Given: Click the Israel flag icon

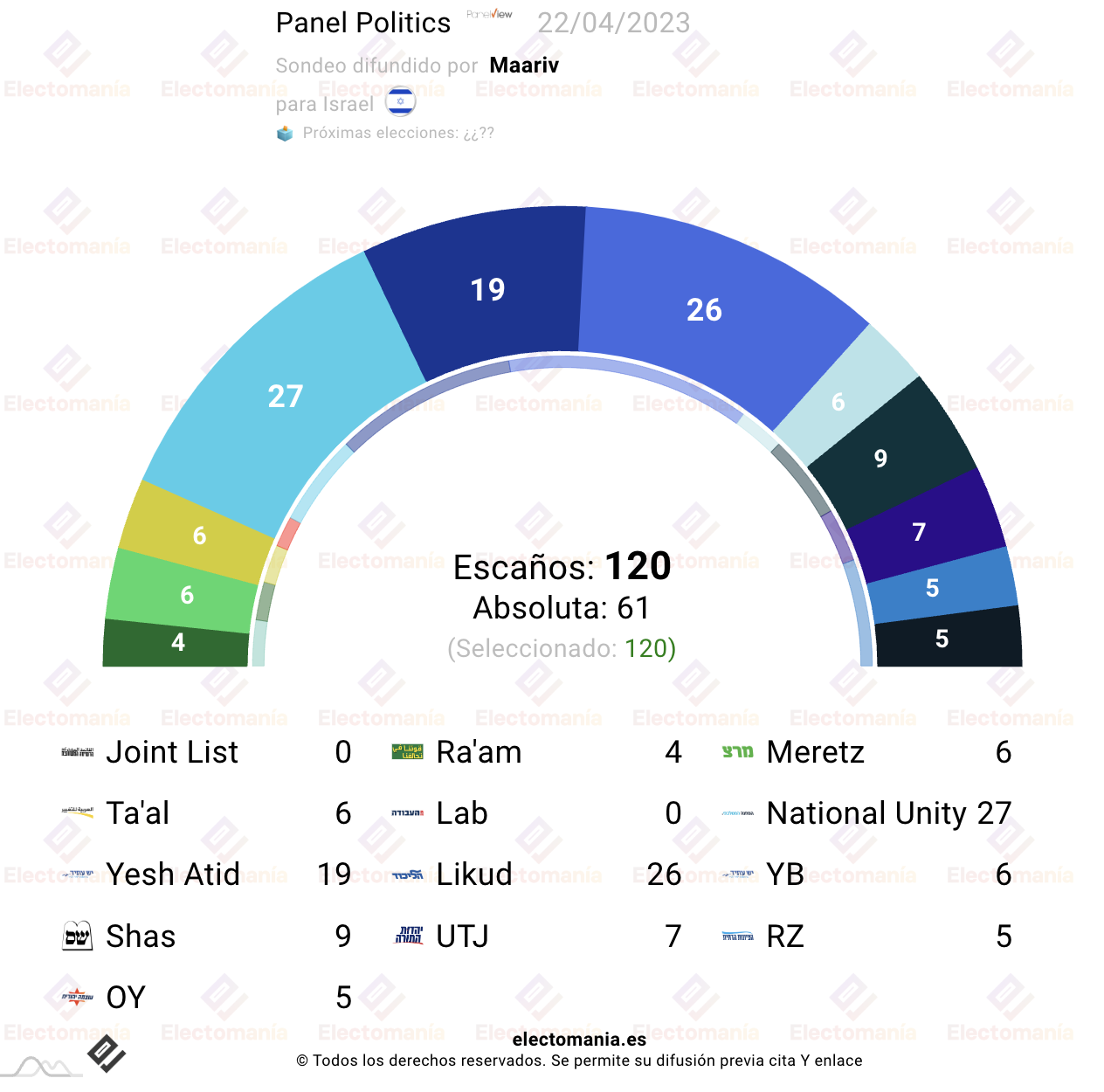Looking at the screenshot, I should click(401, 102).
